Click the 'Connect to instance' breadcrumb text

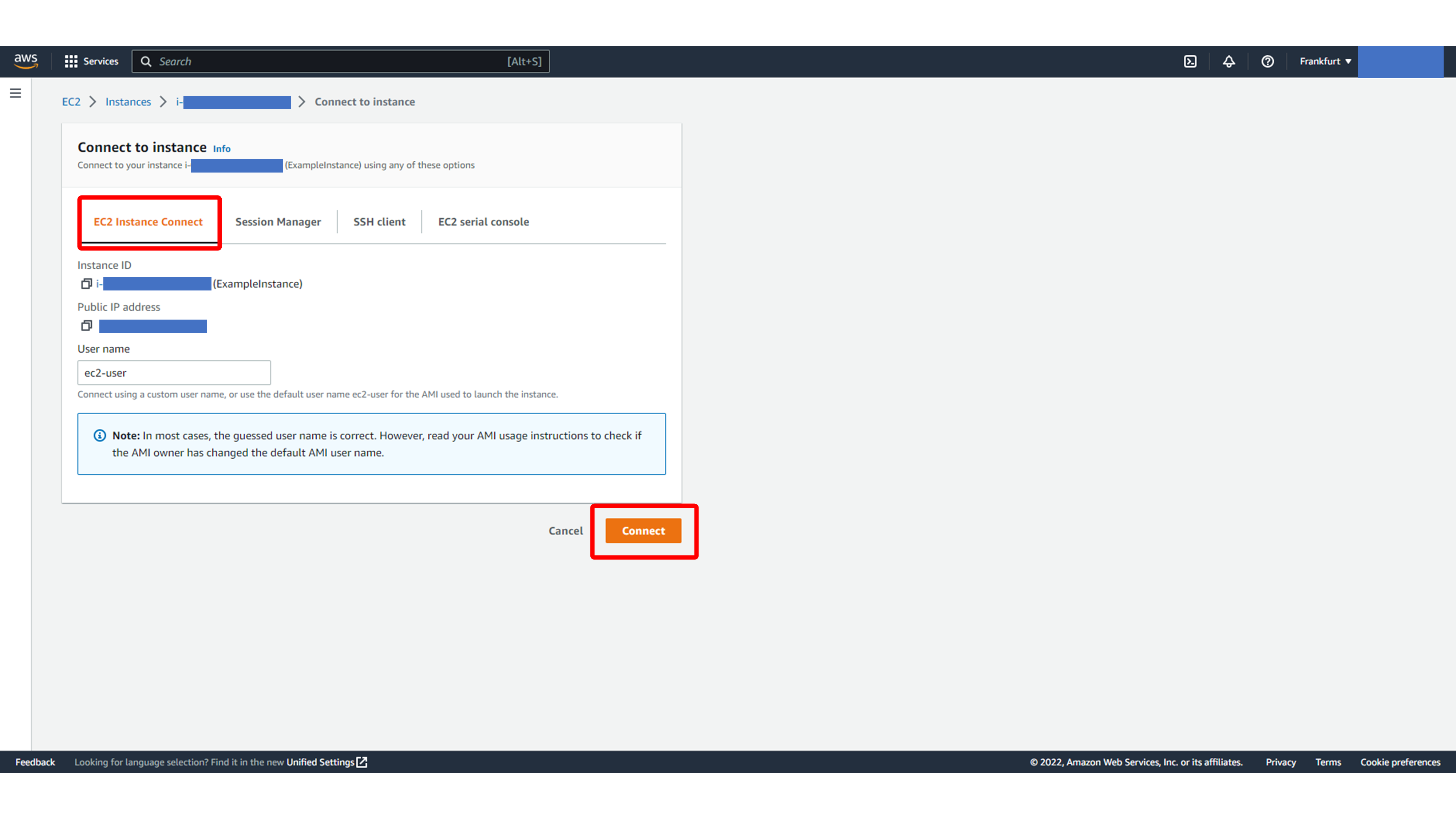pos(365,102)
